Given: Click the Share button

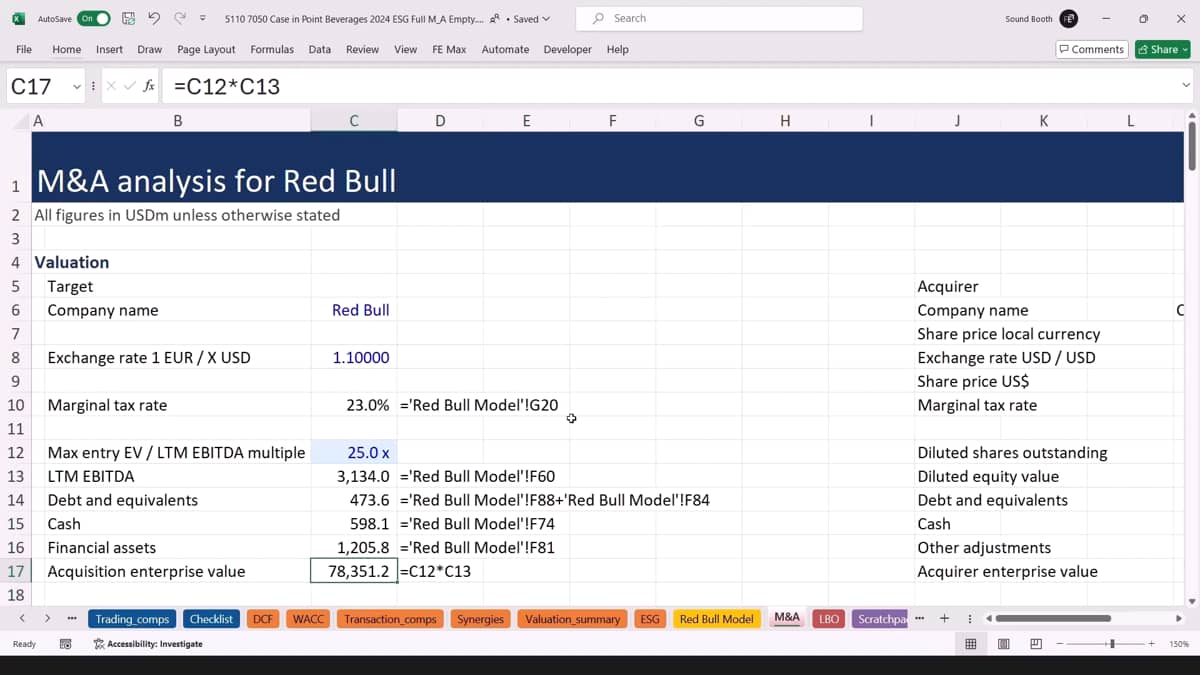Looking at the screenshot, I should click(1162, 49).
